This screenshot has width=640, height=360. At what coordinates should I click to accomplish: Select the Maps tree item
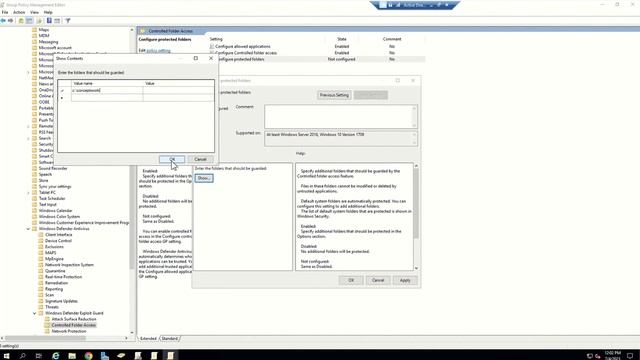point(44,30)
